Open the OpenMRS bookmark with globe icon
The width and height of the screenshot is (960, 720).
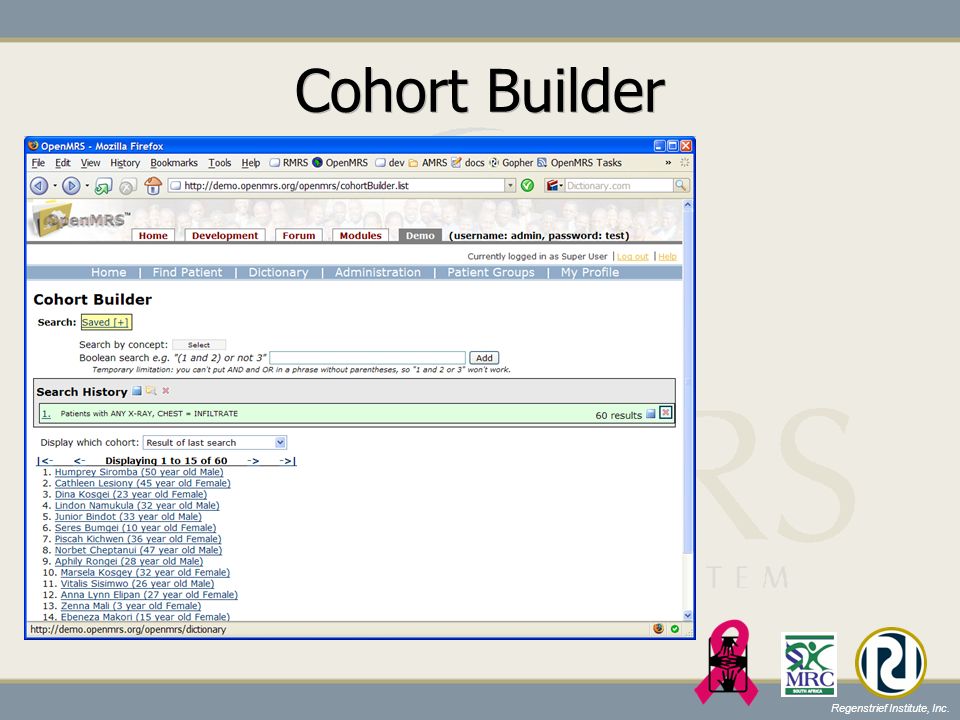[x=340, y=163]
